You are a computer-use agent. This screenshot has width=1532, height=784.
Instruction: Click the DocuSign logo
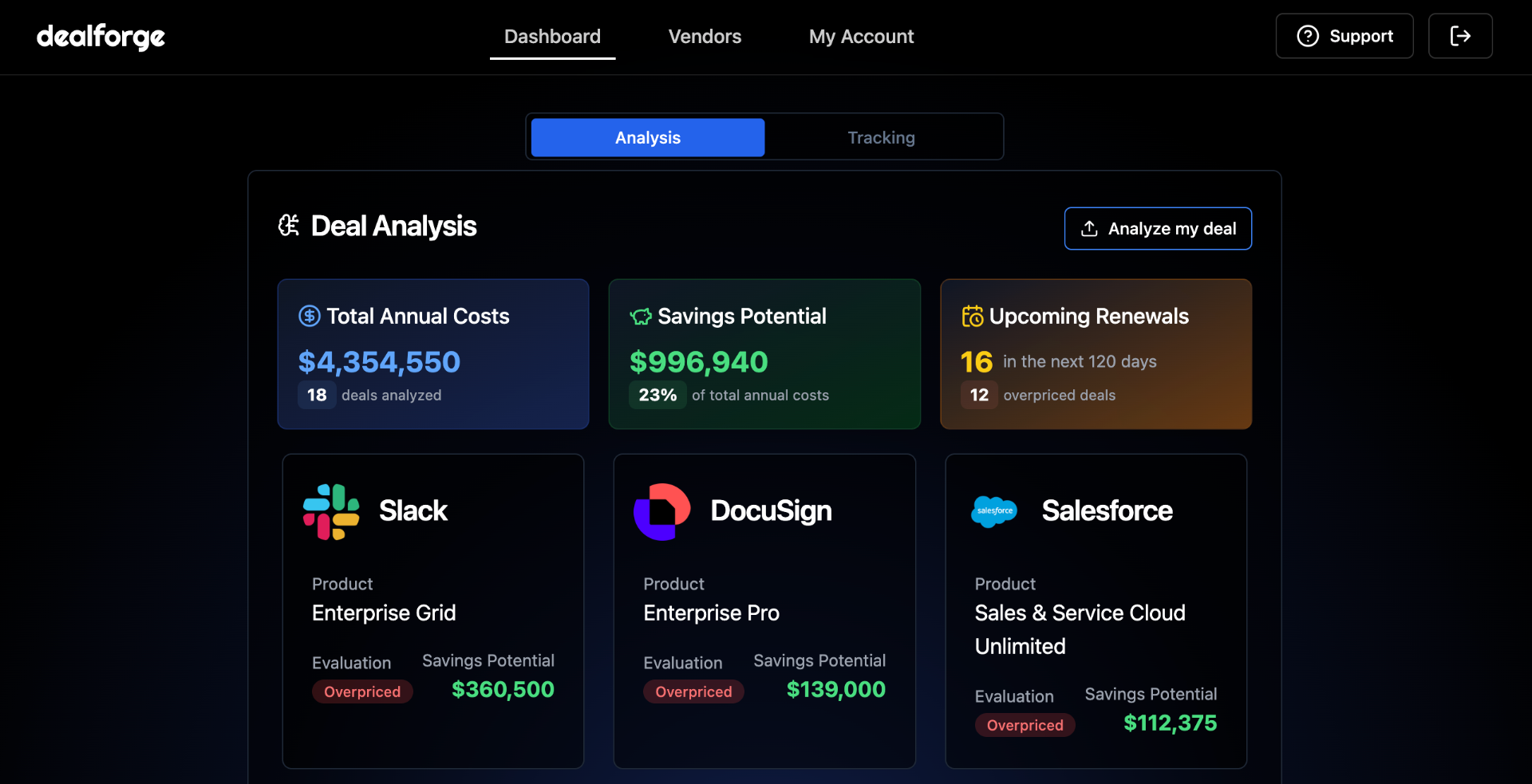[x=662, y=511]
